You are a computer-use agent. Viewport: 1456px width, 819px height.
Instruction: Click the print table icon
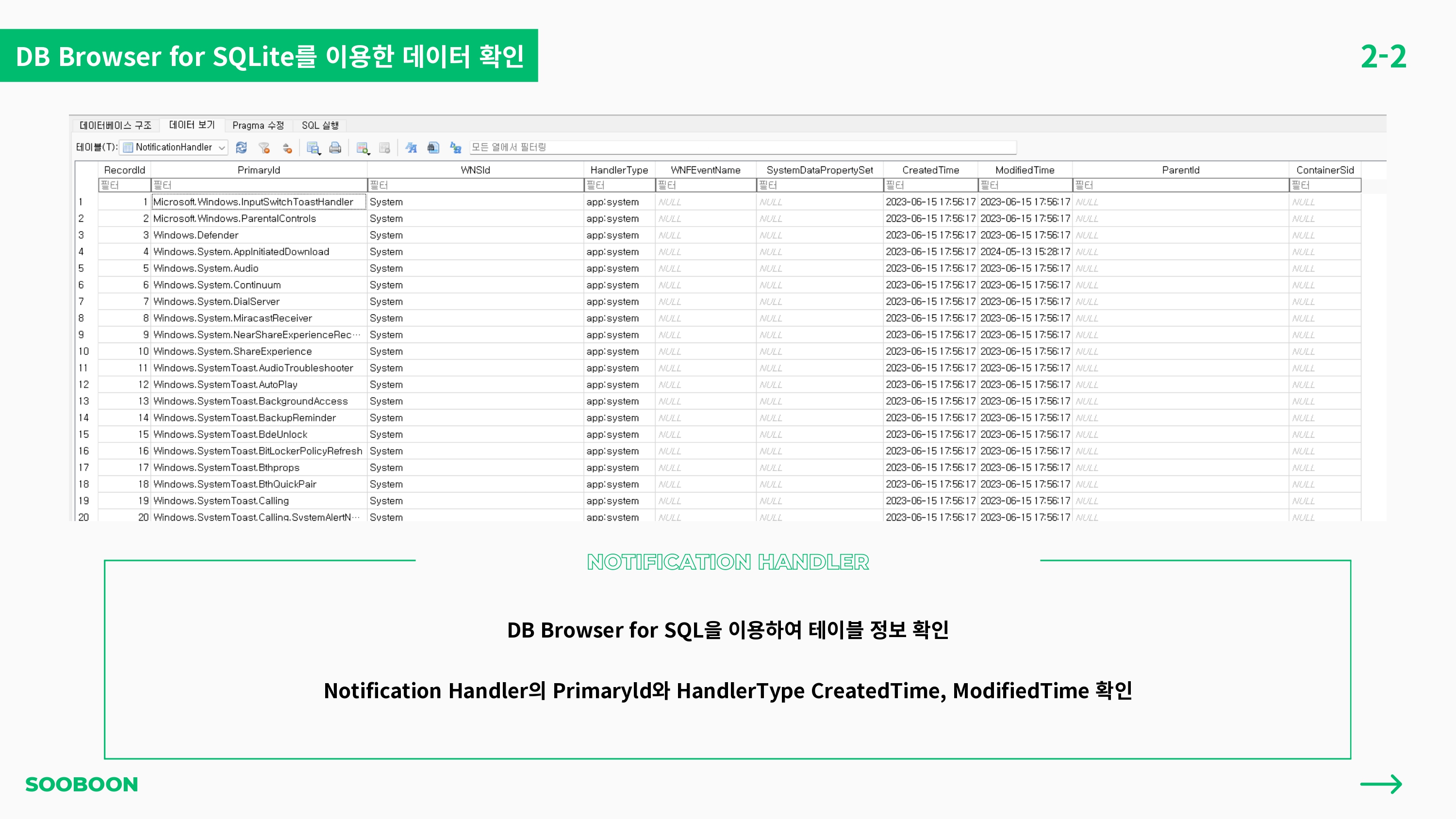pyautogui.click(x=335, y=147)
